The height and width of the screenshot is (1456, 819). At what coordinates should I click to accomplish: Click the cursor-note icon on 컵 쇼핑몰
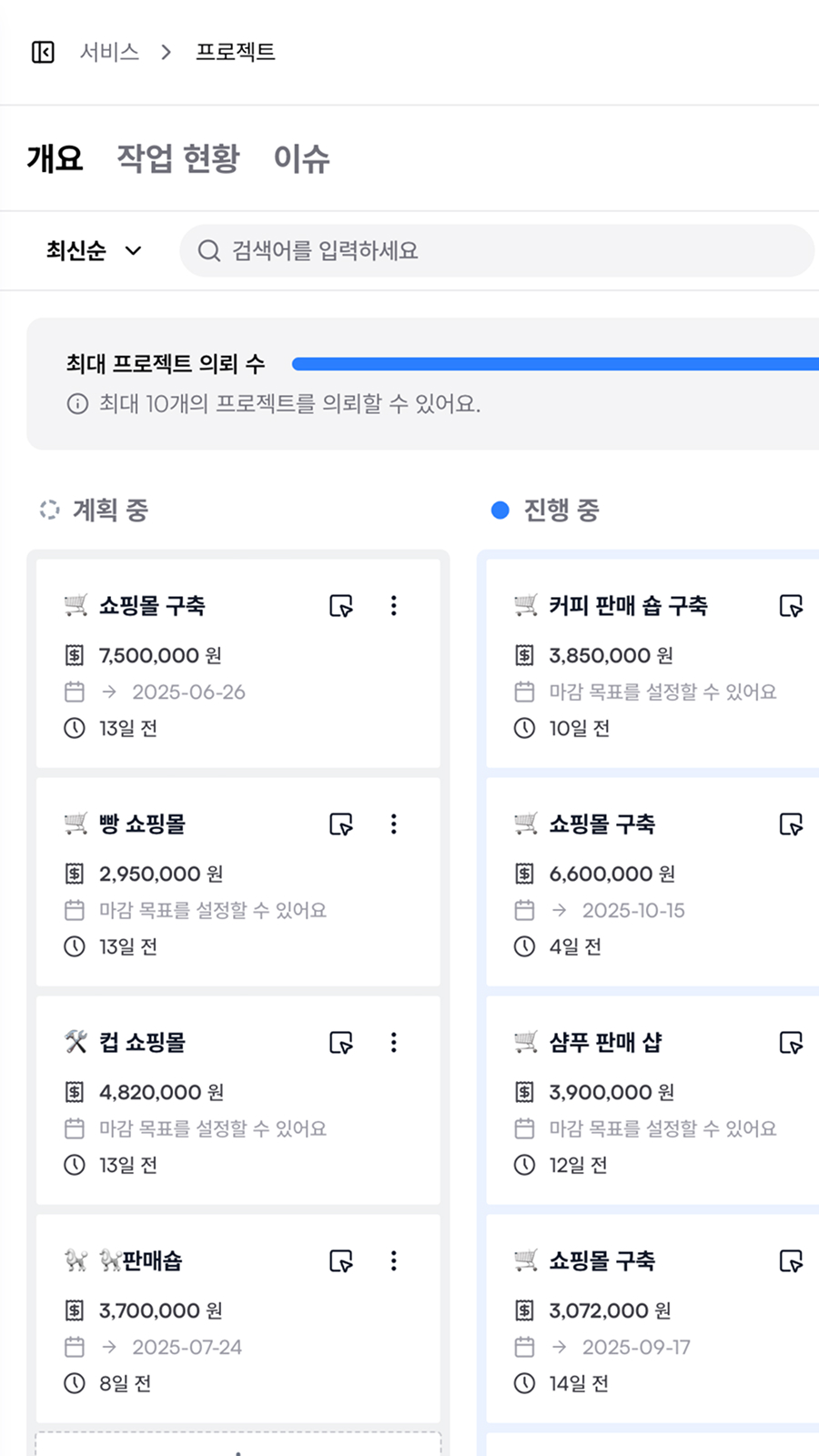pos(341,1043)
